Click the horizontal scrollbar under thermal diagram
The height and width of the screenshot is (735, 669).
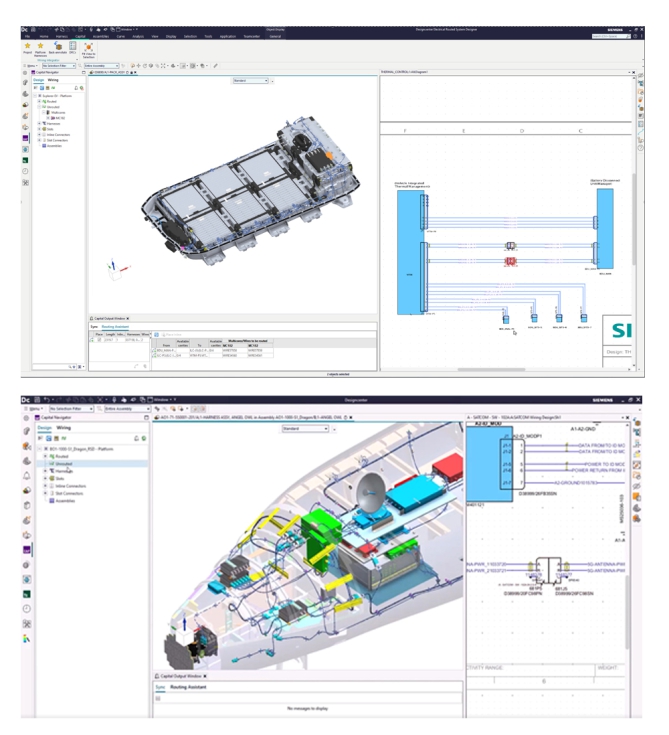pos(491,369)
